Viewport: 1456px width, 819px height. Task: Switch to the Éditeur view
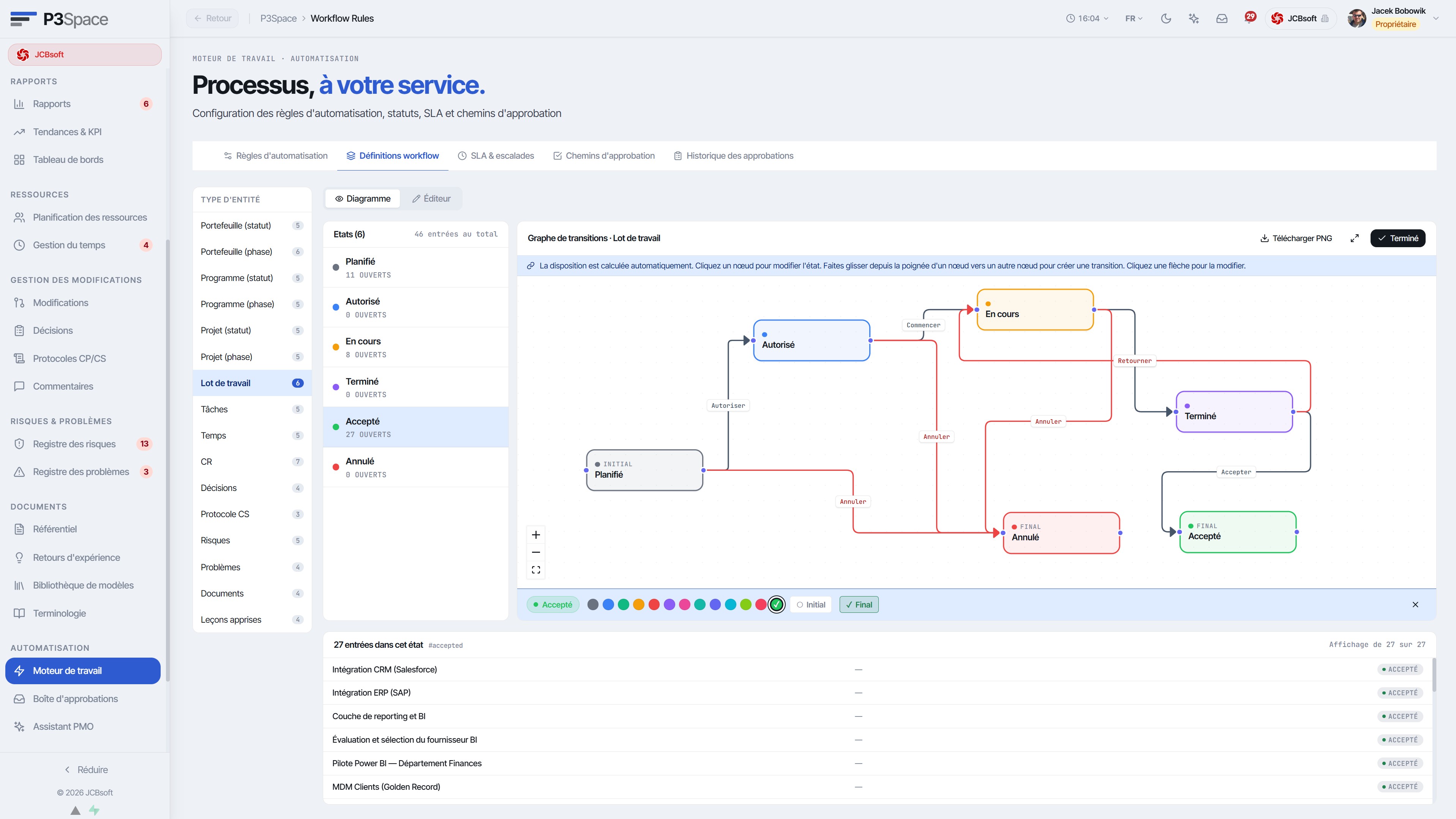click(431, 199)
